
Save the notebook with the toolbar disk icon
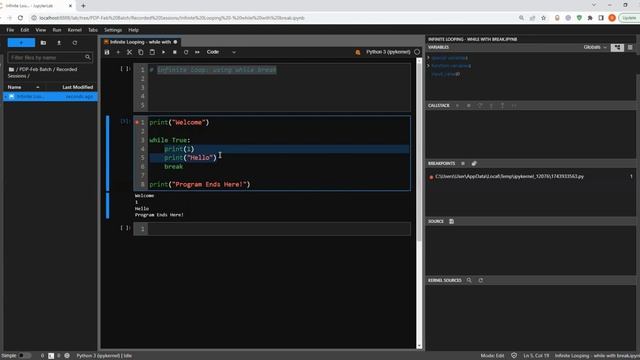pyautogui.click(x=107, y=52)
